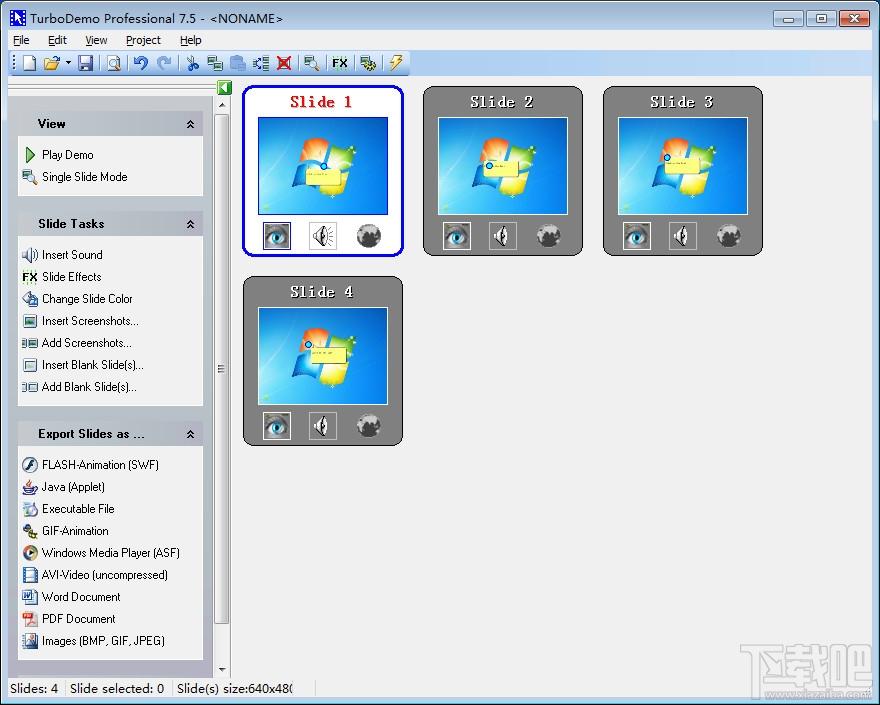Click the Cut scissors icon
Viewport: 880px width, 705px height.
[x=192, y=63]
